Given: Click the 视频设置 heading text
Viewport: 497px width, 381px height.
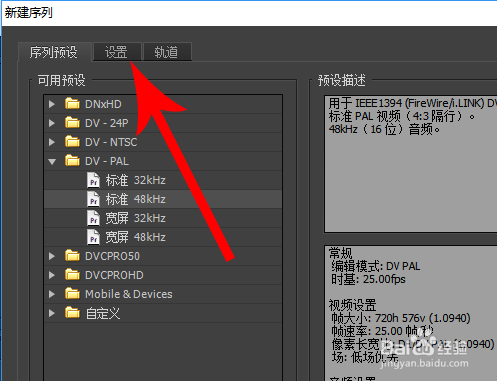Looking at the screenshot, I should tap(353, 305).
